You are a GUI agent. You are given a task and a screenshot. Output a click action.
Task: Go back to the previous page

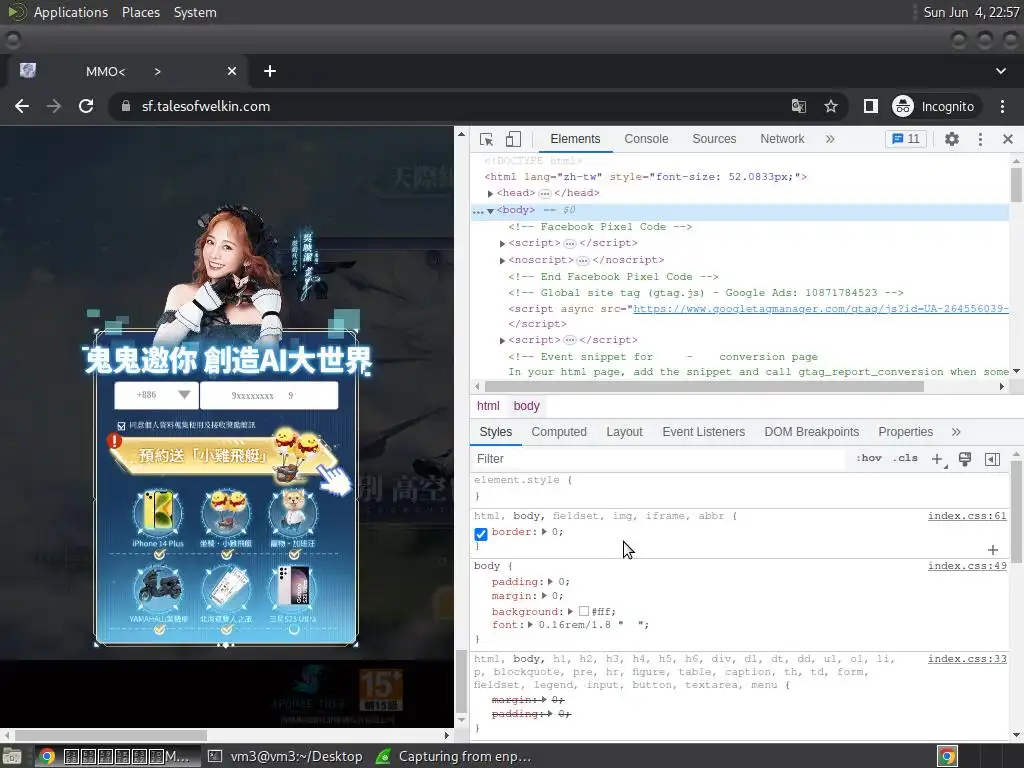click(x=22, y=106)
